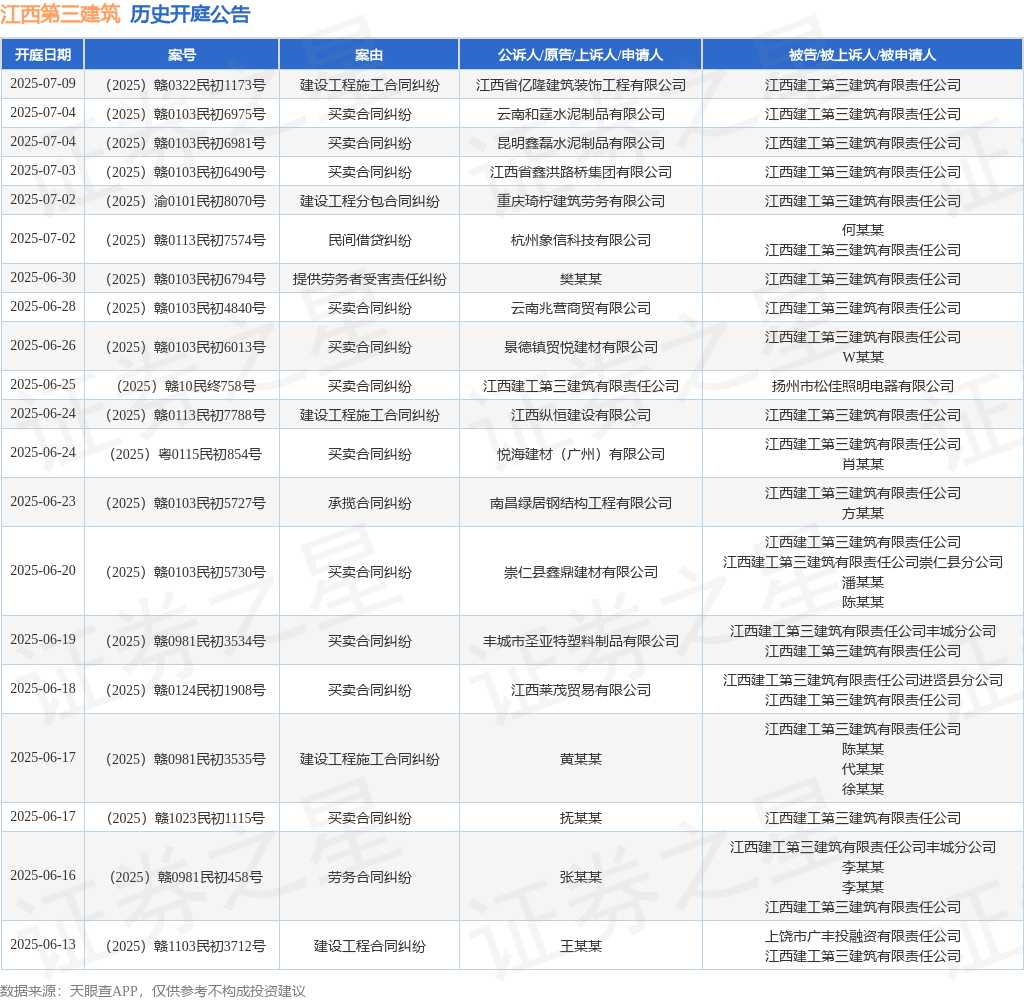Click plaintiff 杭州象信科技有限公司

581,240
